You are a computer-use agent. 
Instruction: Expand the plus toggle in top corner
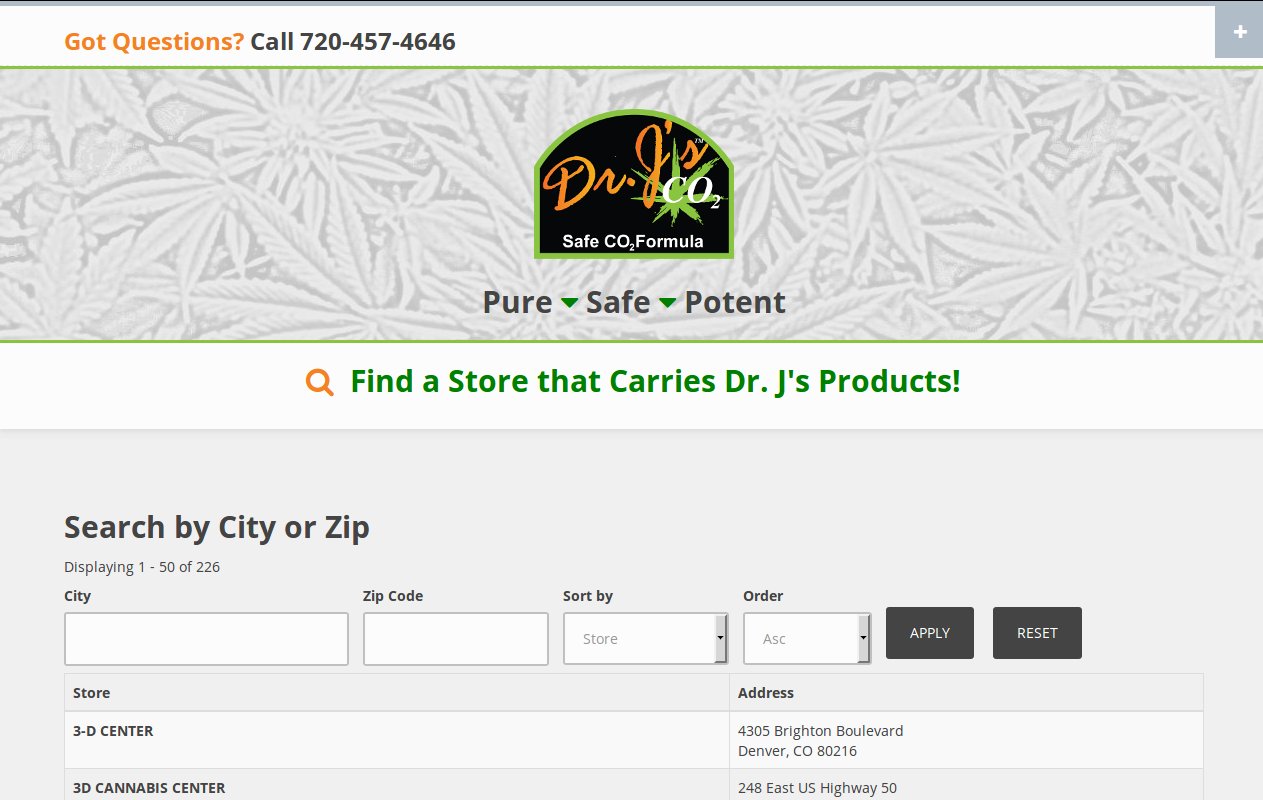pos(1239,32)
